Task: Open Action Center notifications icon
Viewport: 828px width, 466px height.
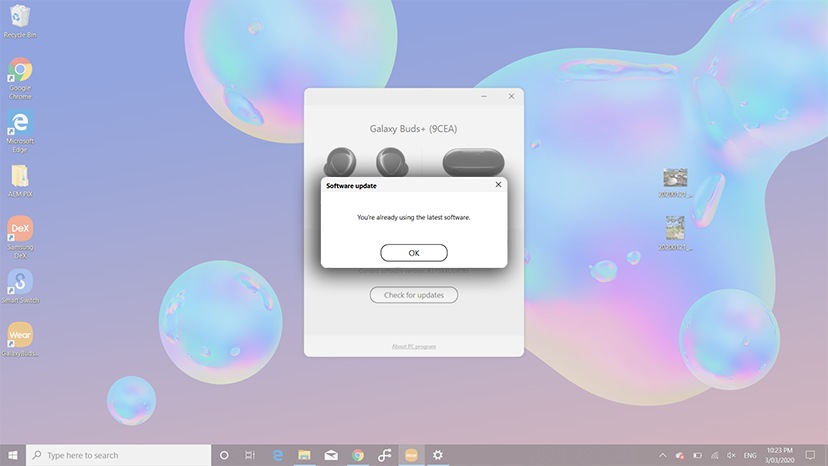Action: (x=810, y=455)
